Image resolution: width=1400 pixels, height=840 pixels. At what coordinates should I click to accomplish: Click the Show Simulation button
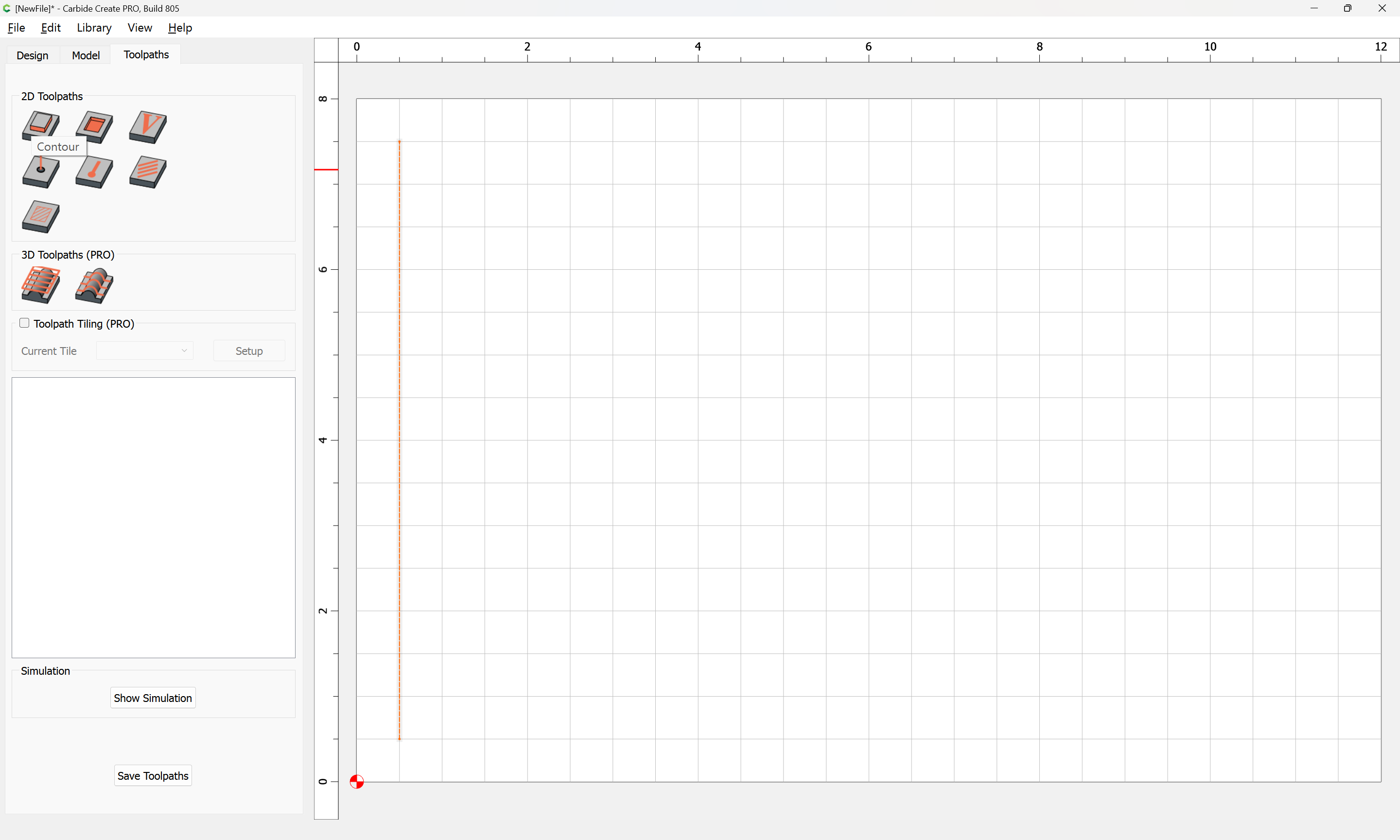[153, 698]
